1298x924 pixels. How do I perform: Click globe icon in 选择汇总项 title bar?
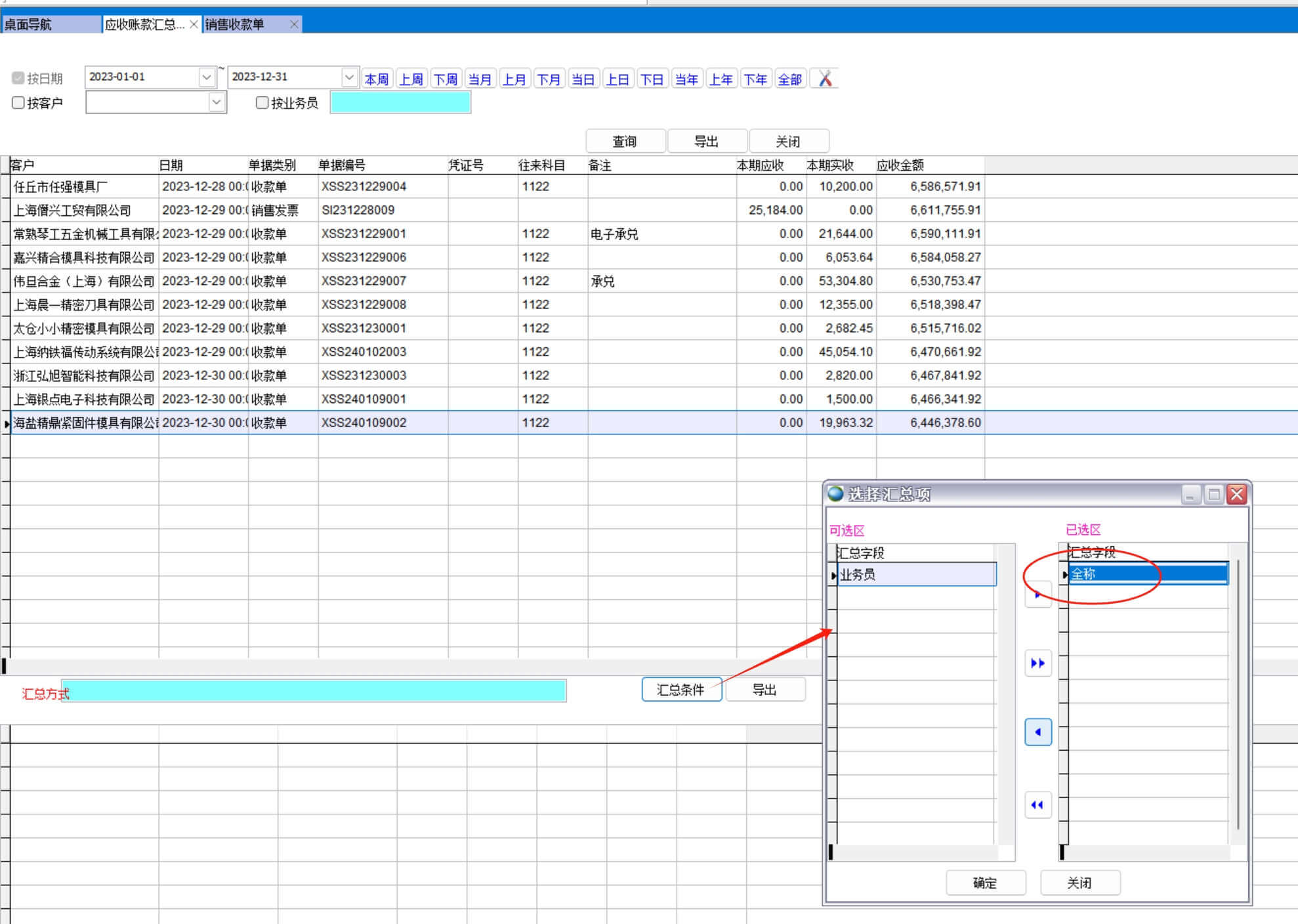point(835,493)
